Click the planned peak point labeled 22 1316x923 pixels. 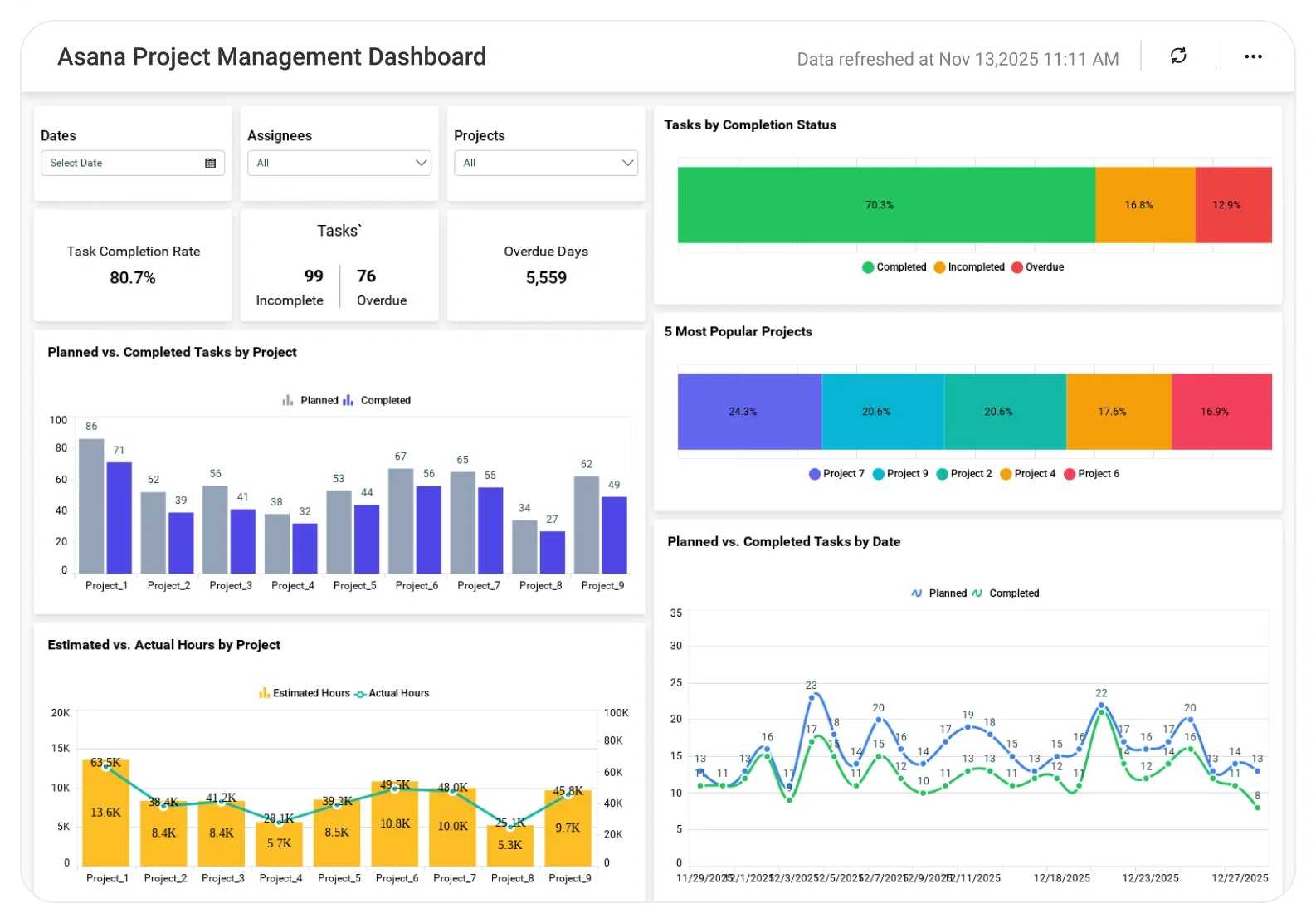pos(1101,705)
